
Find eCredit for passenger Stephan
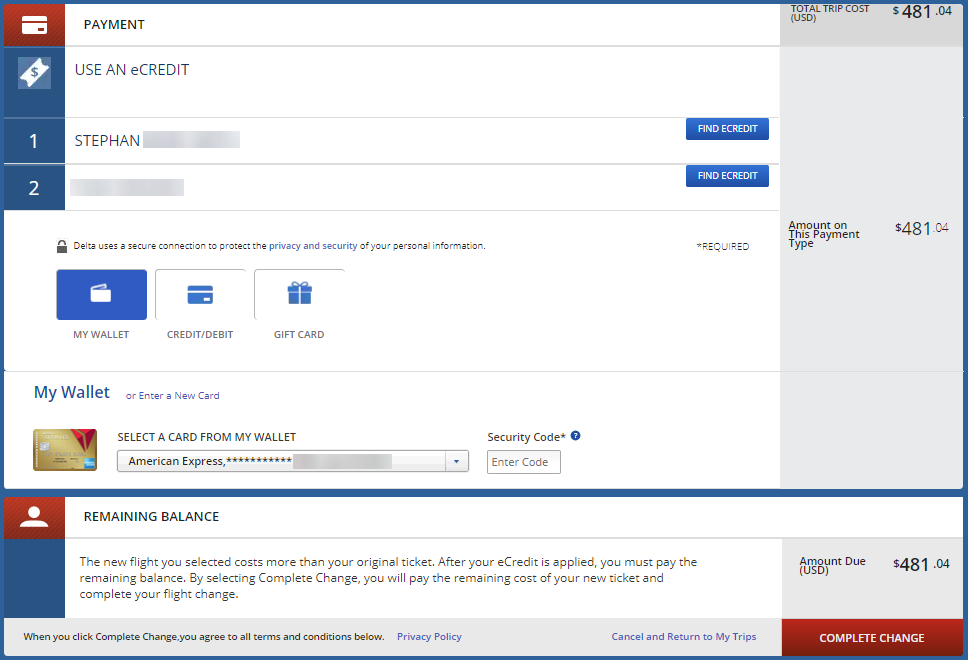(x=727, y=129)
